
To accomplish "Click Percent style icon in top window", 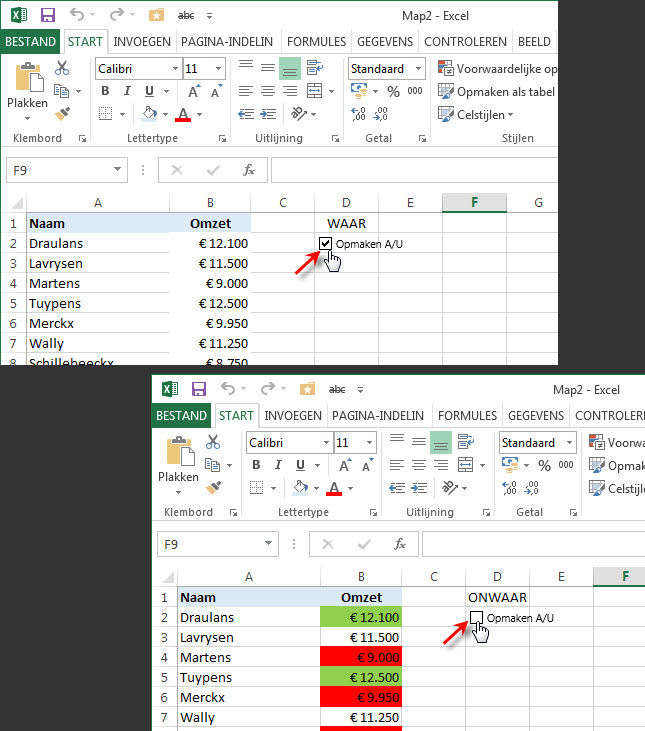I will [393, 91].
